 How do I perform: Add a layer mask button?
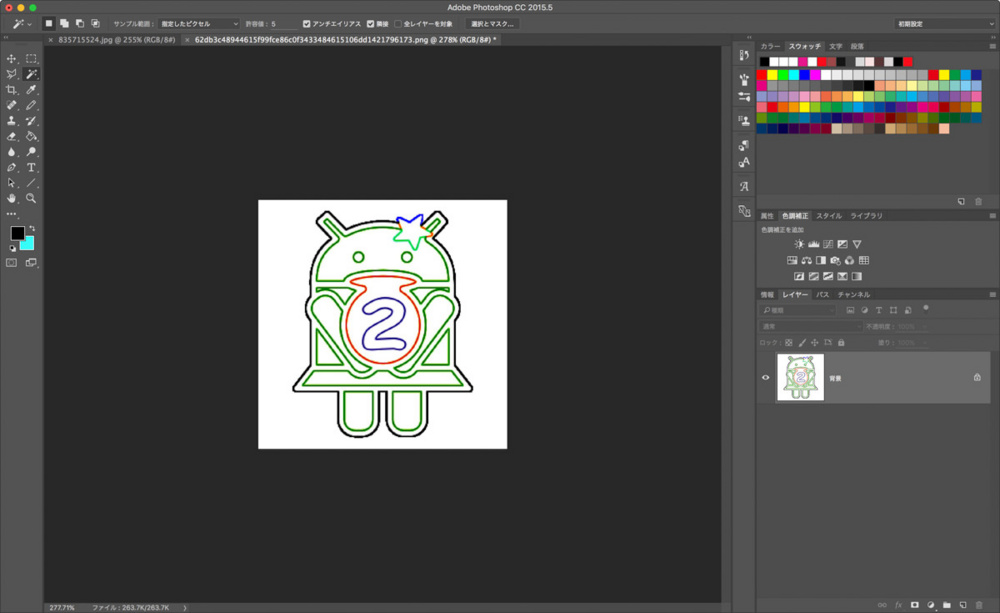click(x=915, y=605)
